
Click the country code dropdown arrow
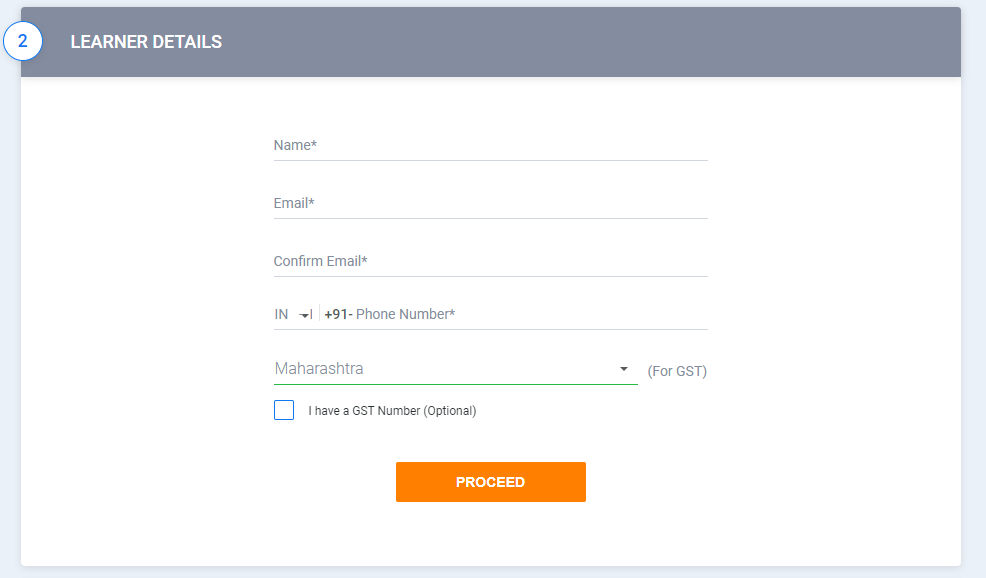[304, 315]
